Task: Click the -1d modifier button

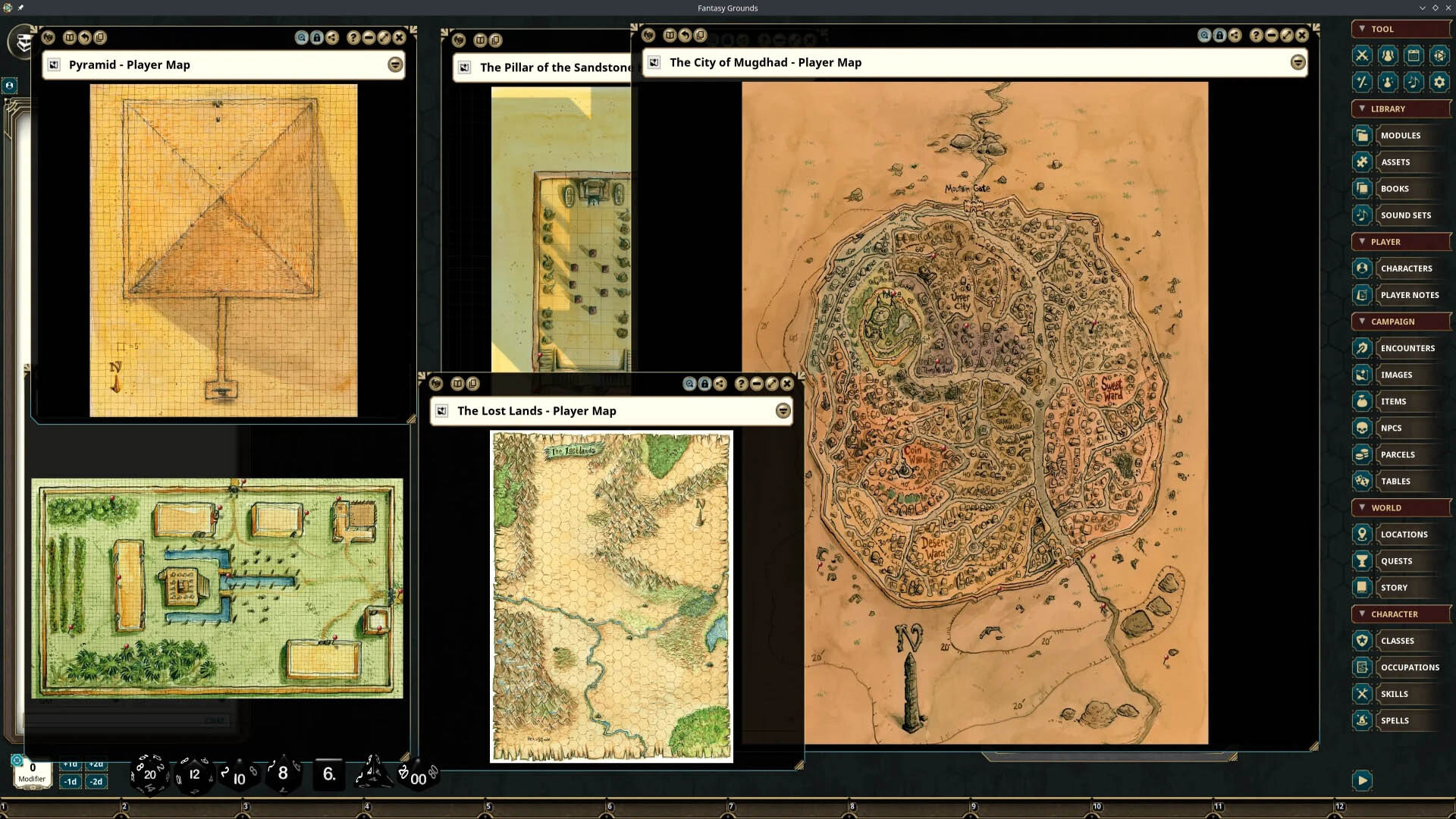Action: pyautogui.click(x=71, y=782)
